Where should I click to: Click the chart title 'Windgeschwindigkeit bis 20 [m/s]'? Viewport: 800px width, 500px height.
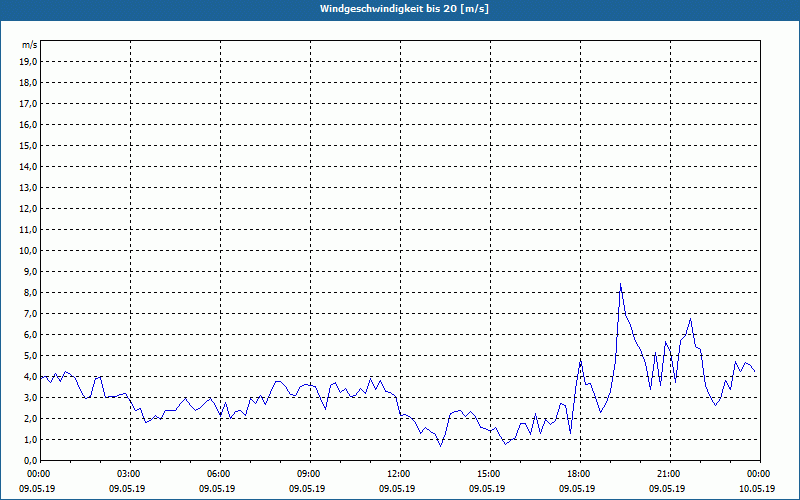tap(404, 9)
